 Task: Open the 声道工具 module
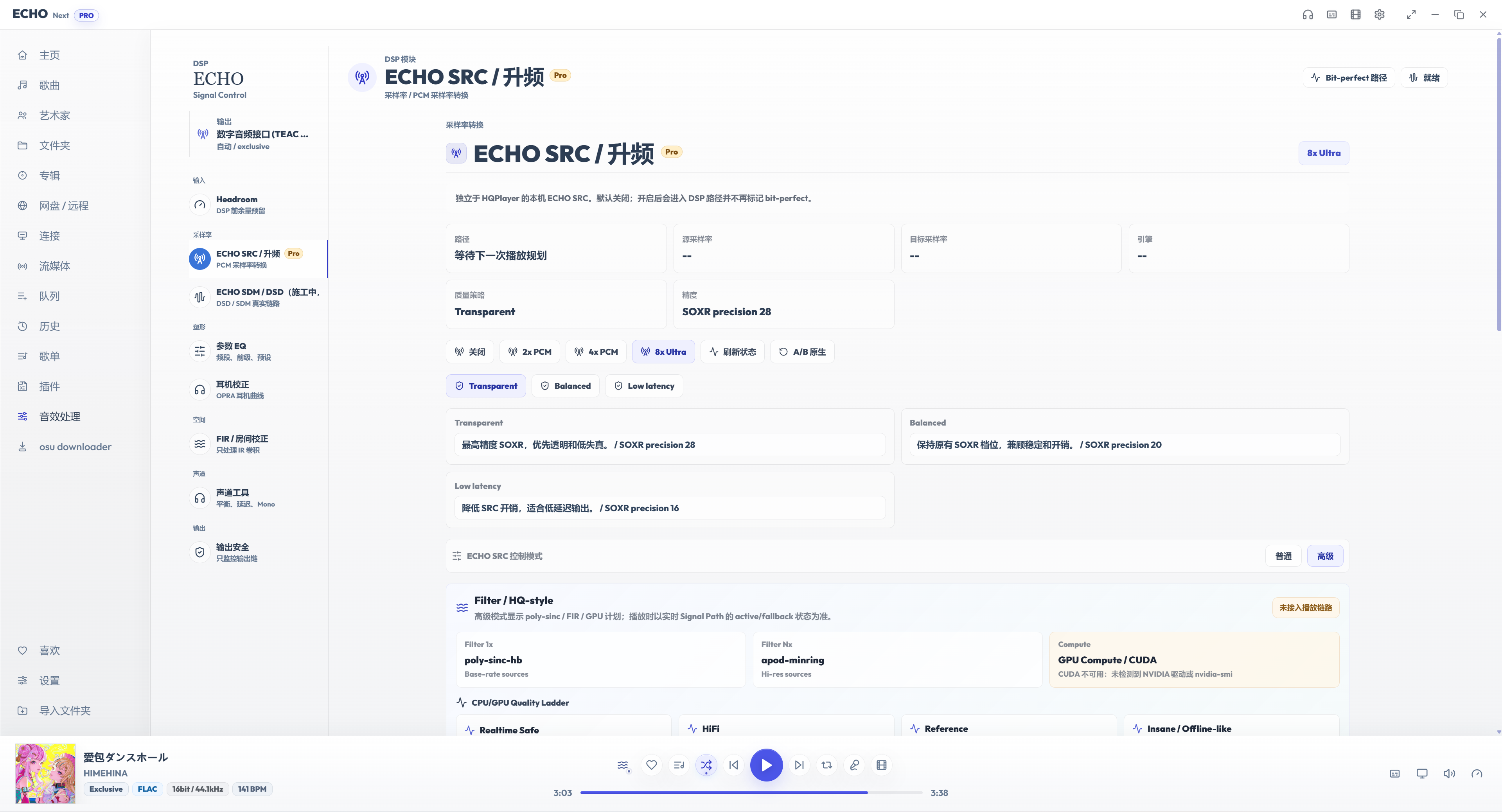[x=258, y=498]
